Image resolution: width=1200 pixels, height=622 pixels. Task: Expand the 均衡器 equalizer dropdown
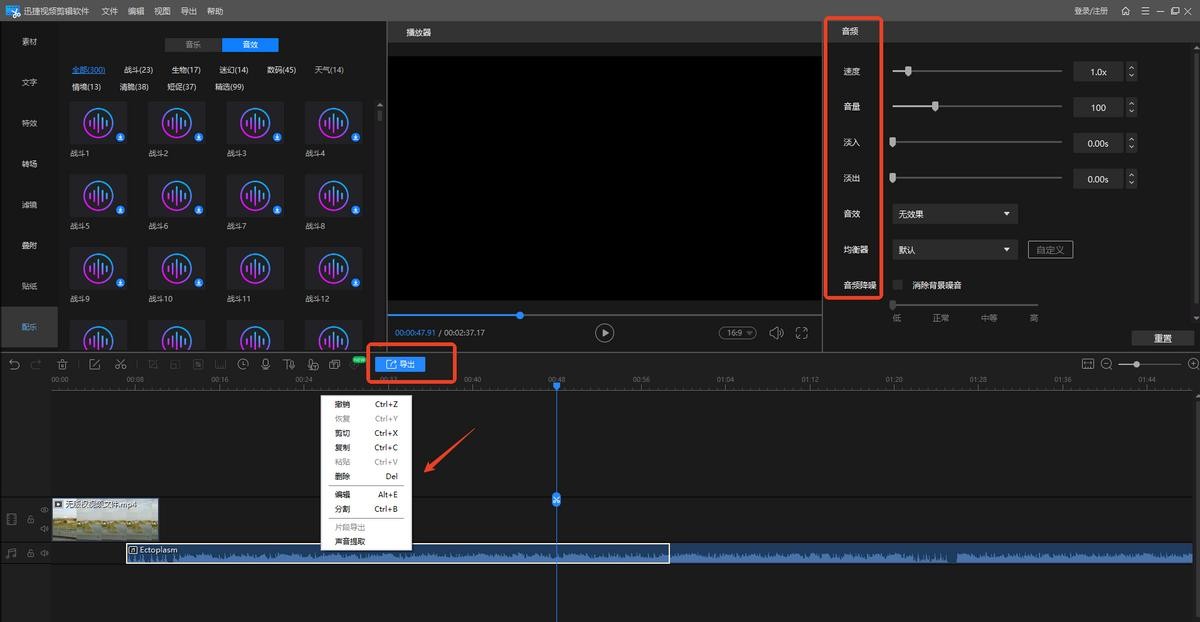(x=955, y=250)
